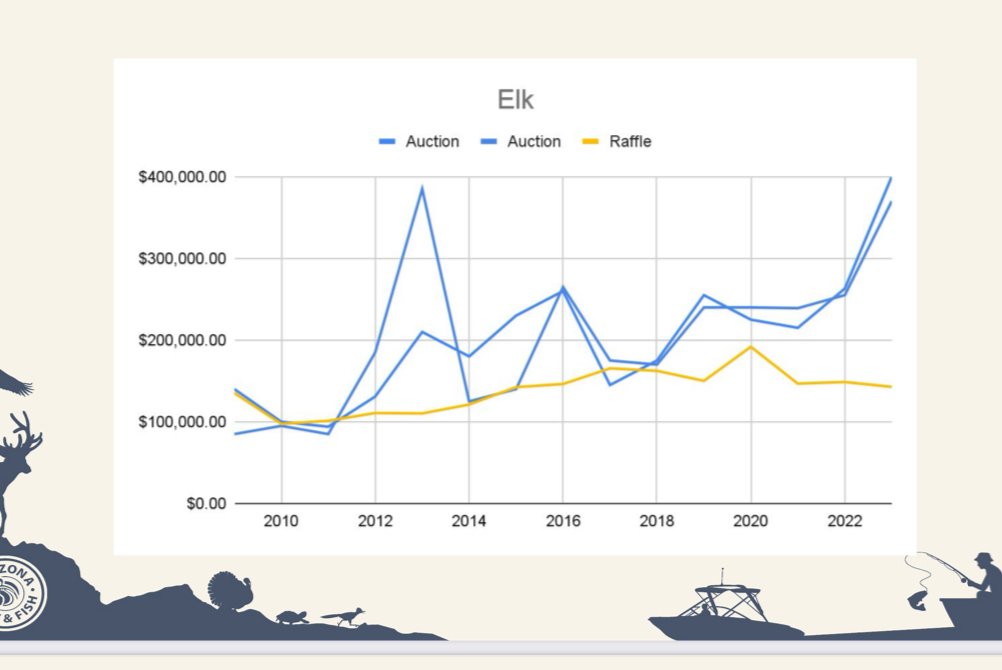Select the "Raffle" legend label

click(x=630, y=141)
